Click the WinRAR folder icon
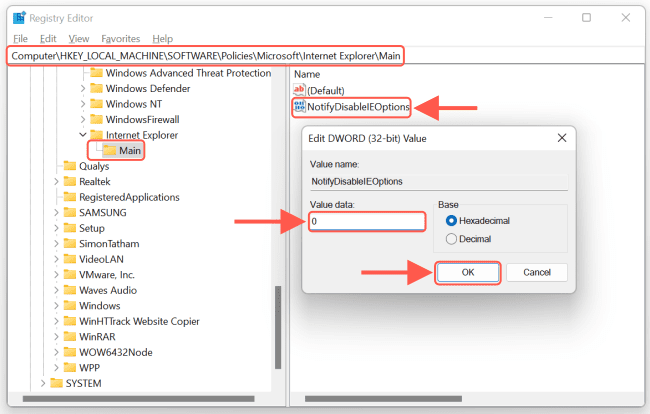This screenshot has height=414, width=650. [x=70, y=336]
